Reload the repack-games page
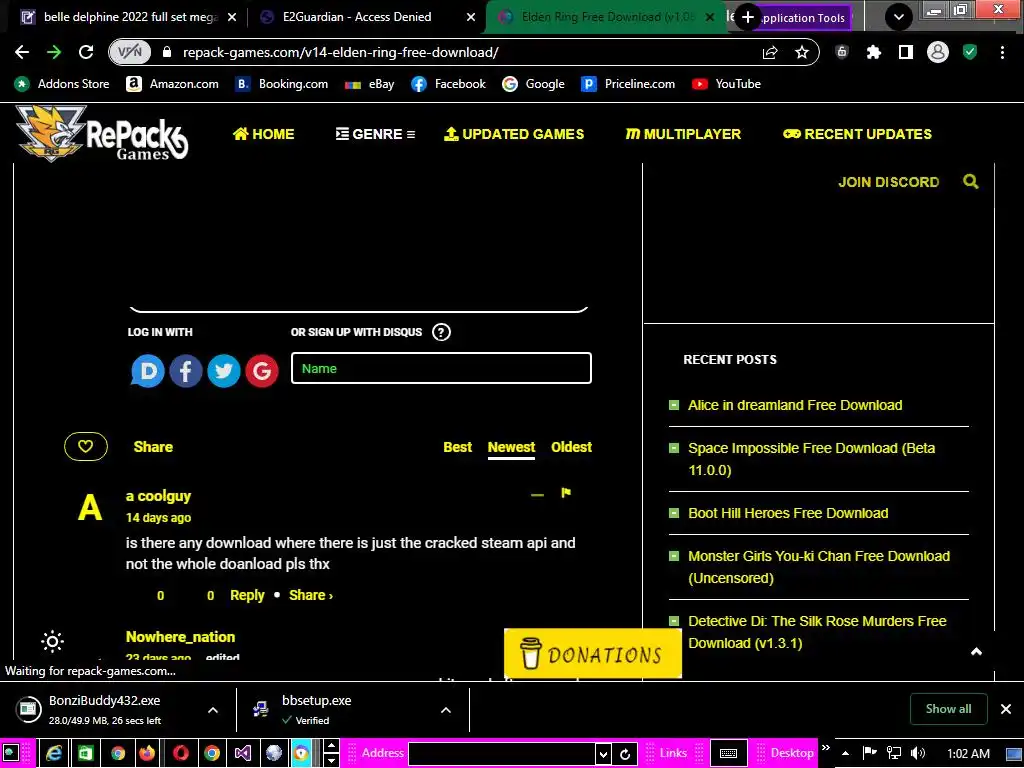The image size is (1024, 768). 86,52
